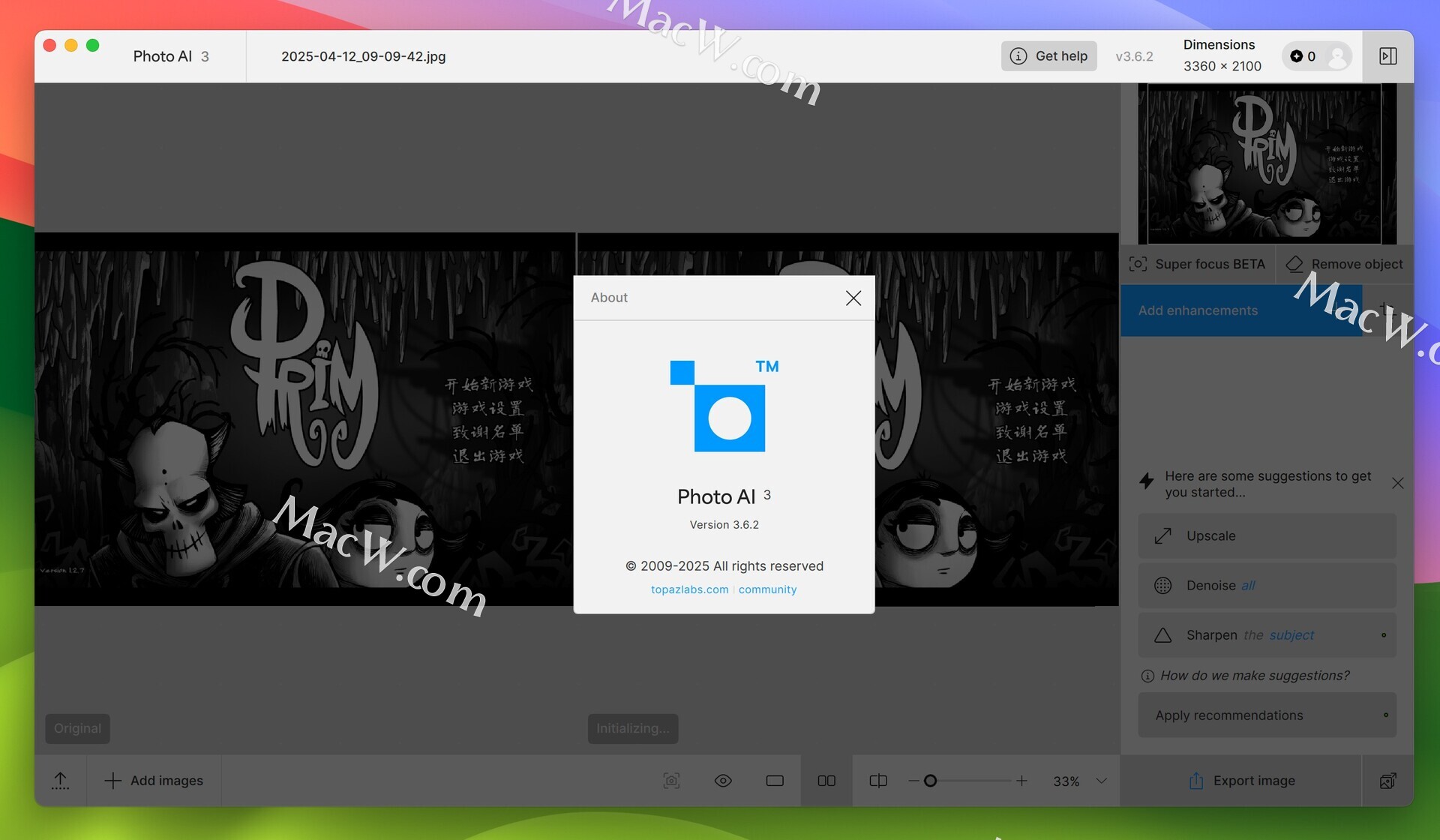Click the Sharpen triangle icon
The height and width of the screenshot is (840, 1440).
(1162, 635)
